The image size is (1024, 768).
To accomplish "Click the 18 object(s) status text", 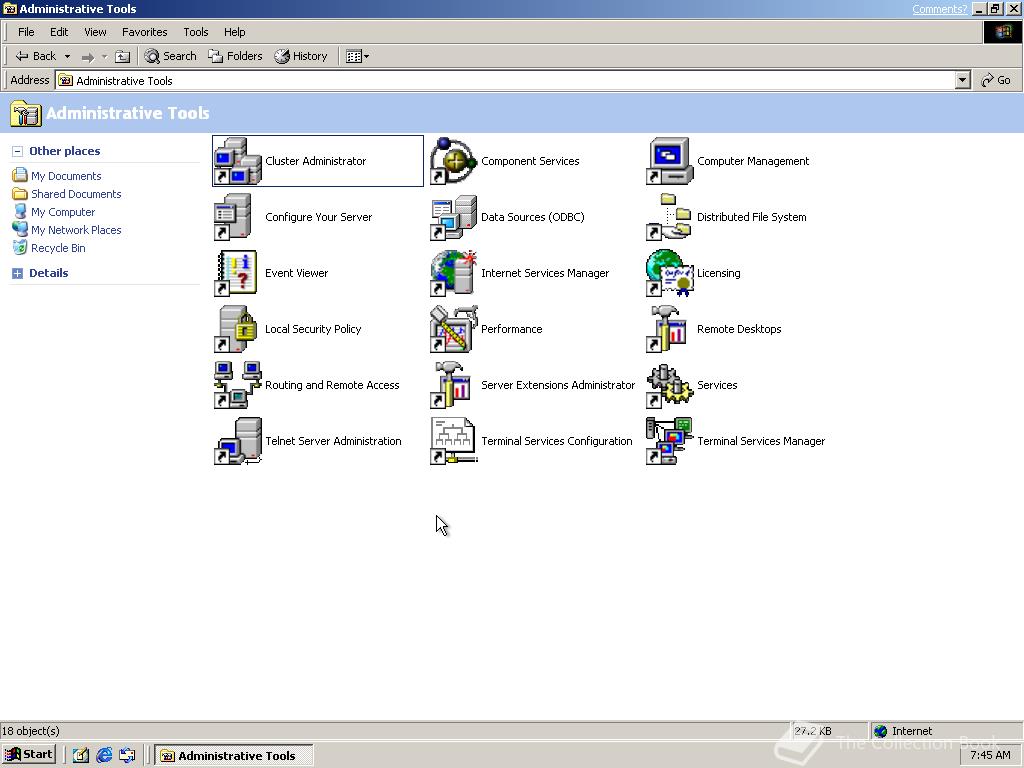I will pyautogui.click(x=31, y=731).
